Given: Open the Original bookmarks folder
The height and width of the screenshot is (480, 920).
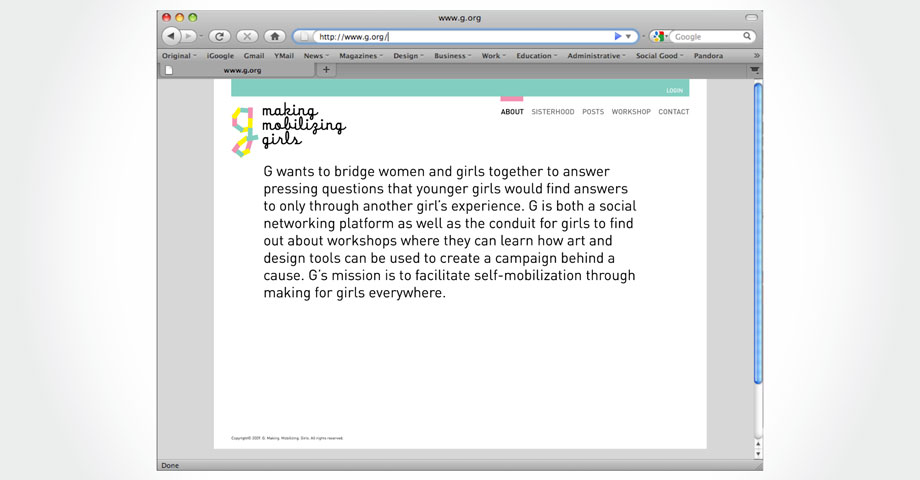Looking at the screenshot, I should 179,56.
